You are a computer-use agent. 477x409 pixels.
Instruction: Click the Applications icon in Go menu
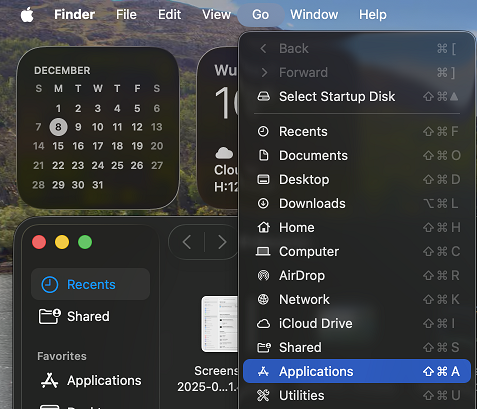[x=263, y=371]
